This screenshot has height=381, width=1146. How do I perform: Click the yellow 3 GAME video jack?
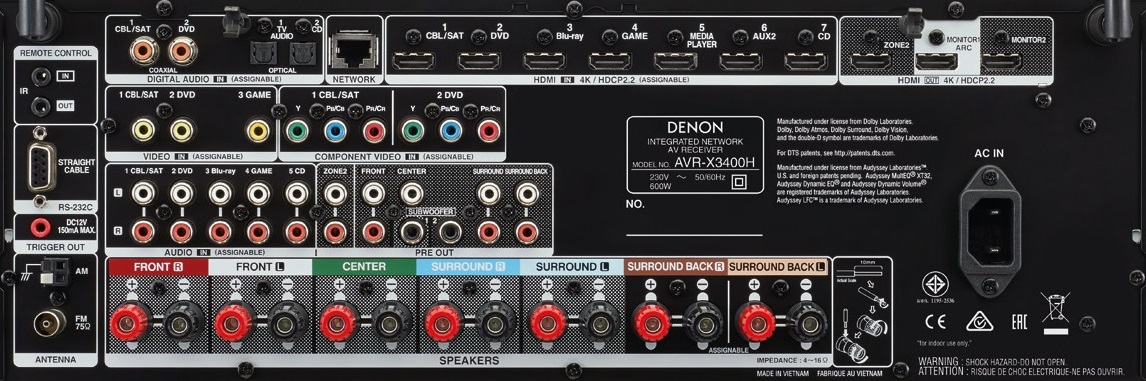coord(258,130)
